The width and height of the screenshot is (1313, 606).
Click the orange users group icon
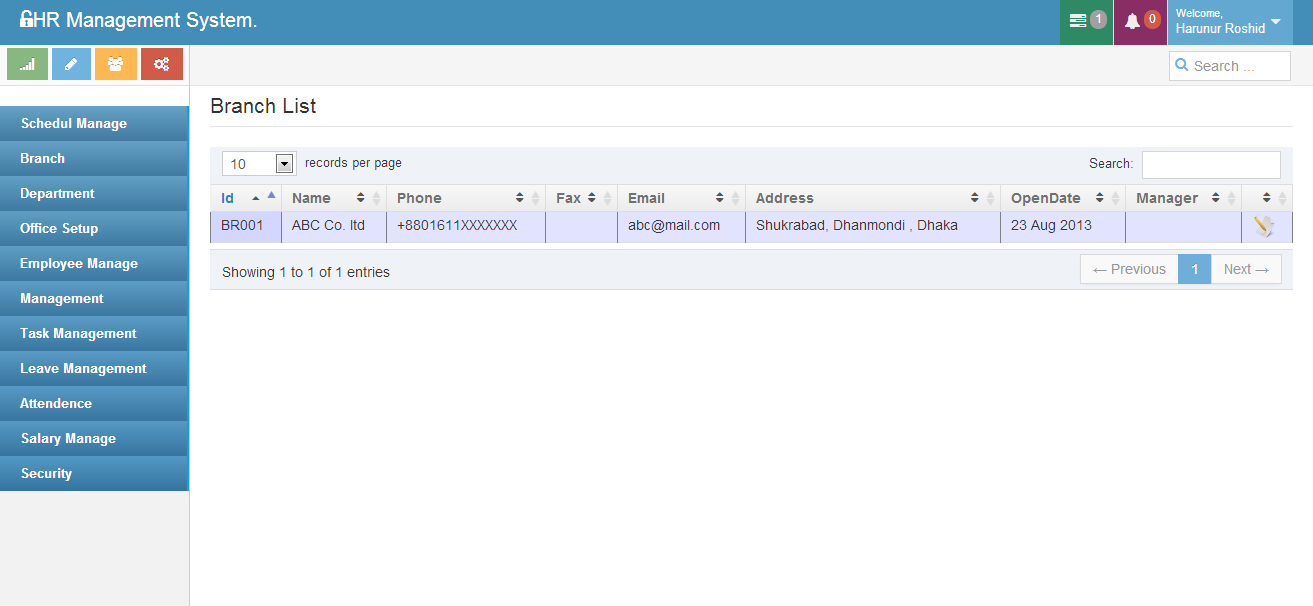tap(116, 64)
